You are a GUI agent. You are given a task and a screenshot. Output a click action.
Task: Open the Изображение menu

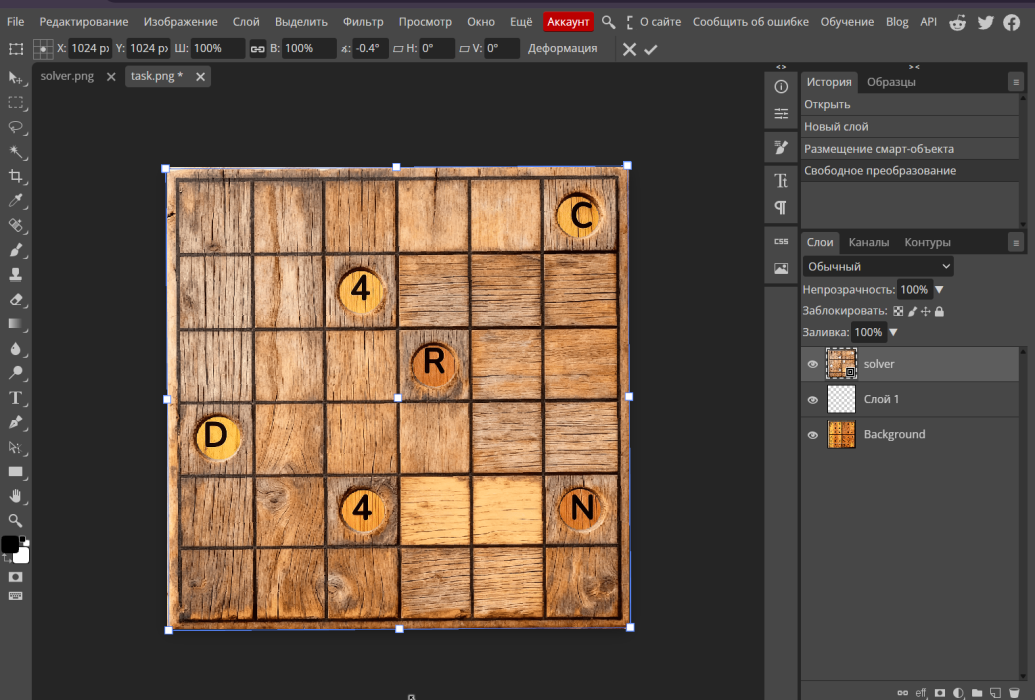pos(180,22)
